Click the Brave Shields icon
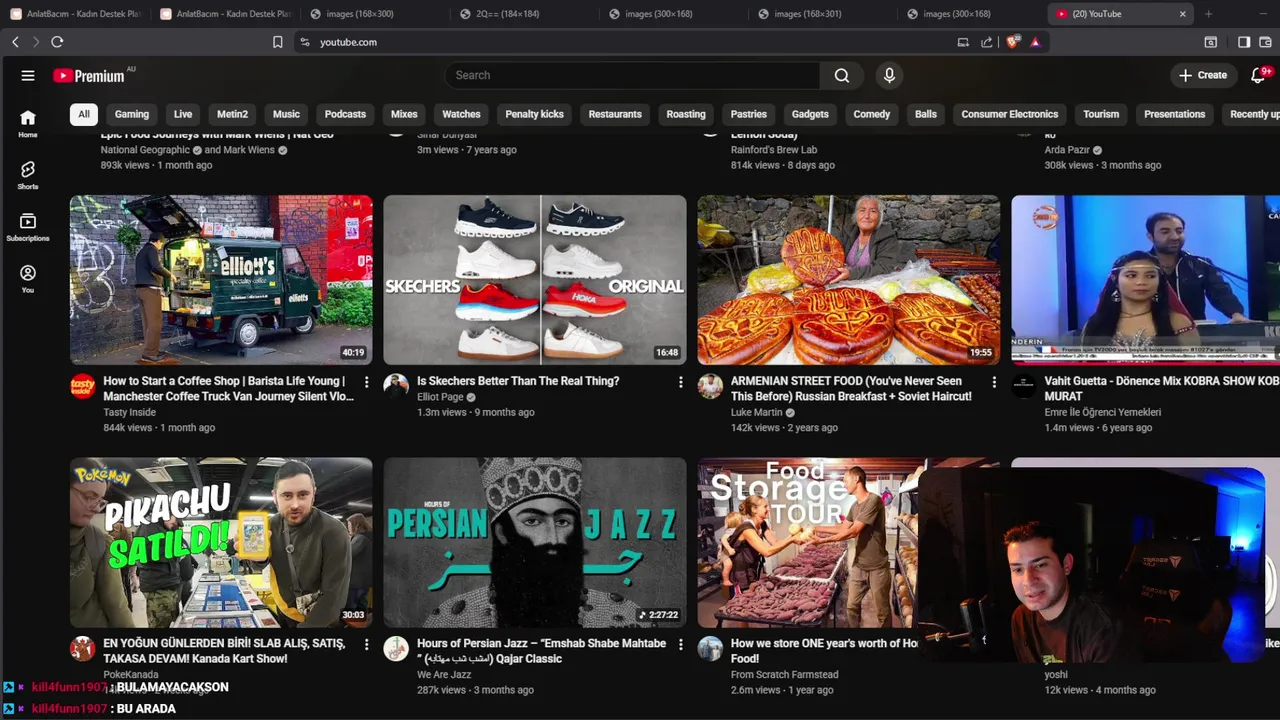1280x720 pixels. [x=1013, y=42]
